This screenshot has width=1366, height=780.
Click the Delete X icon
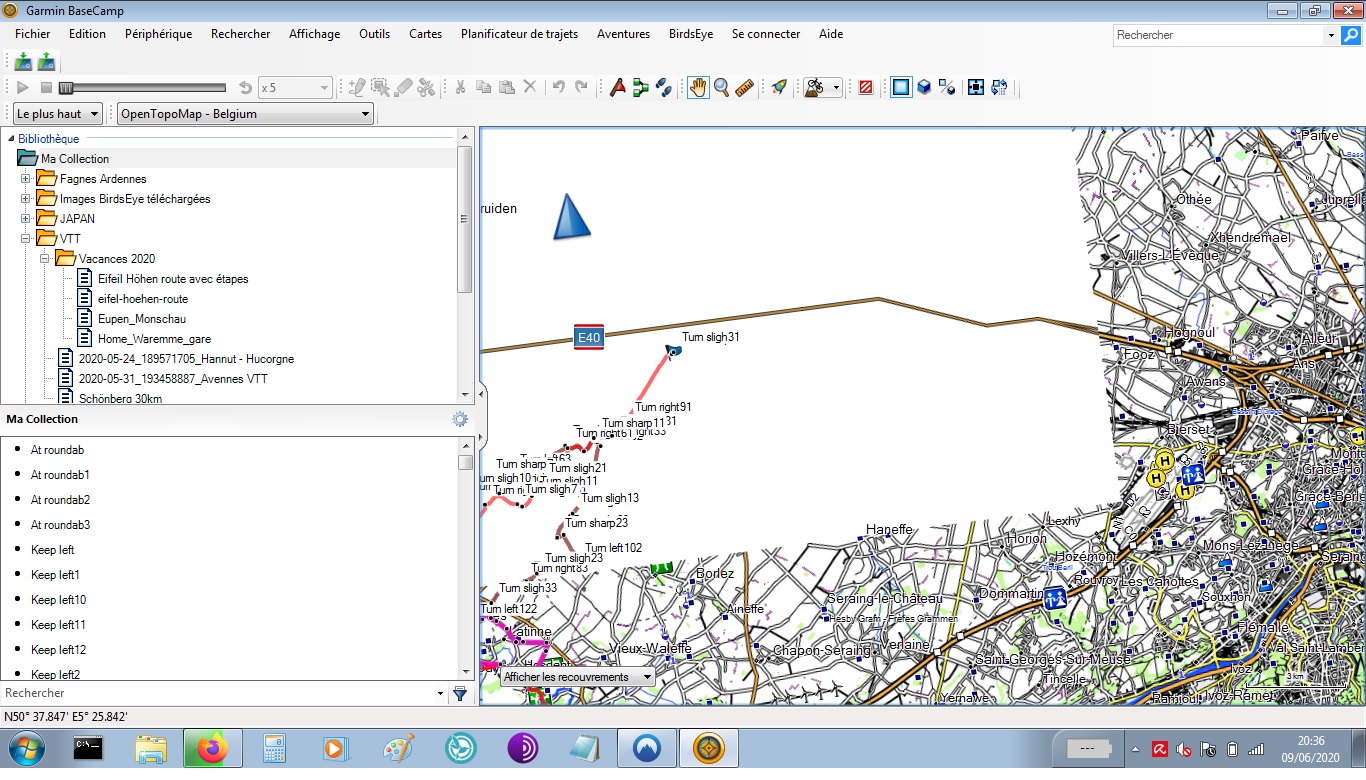(530, 88)
